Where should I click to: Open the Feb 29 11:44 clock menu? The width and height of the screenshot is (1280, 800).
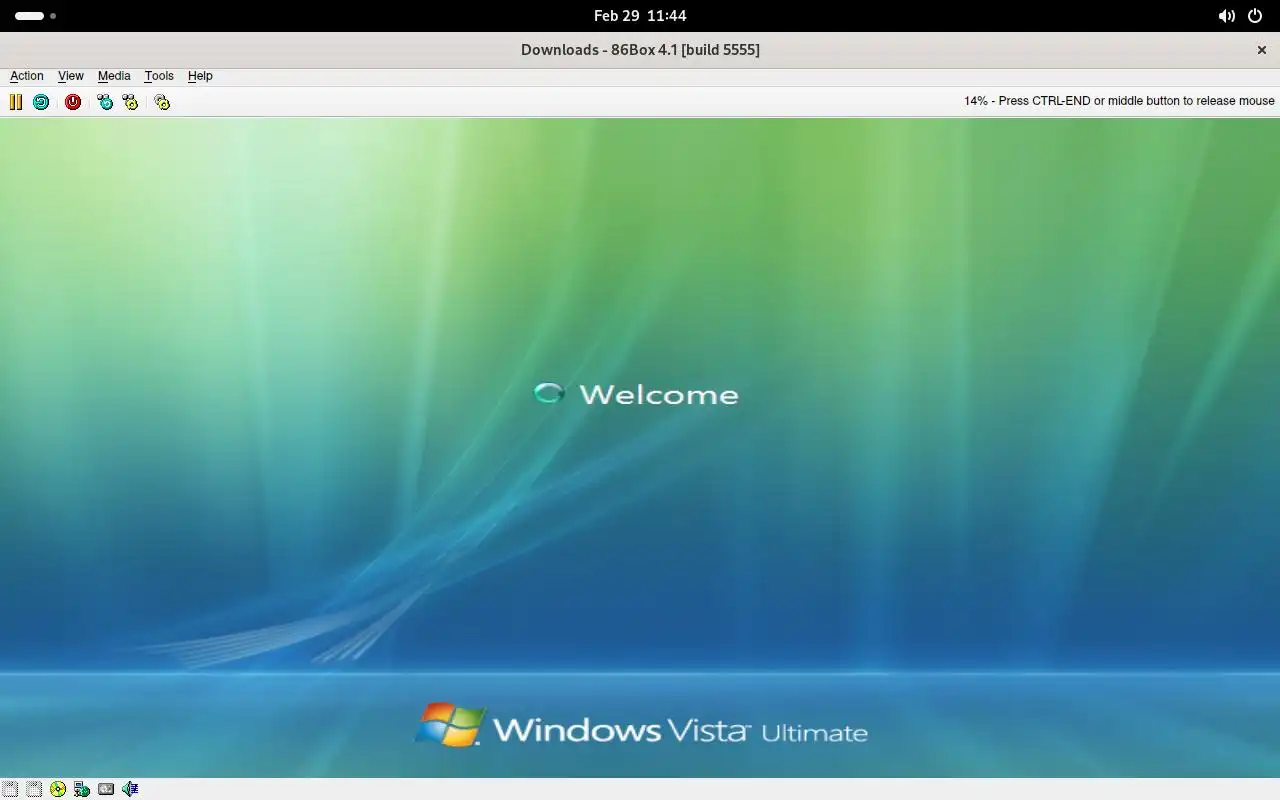pyautogui.click(x=640, y=16)
